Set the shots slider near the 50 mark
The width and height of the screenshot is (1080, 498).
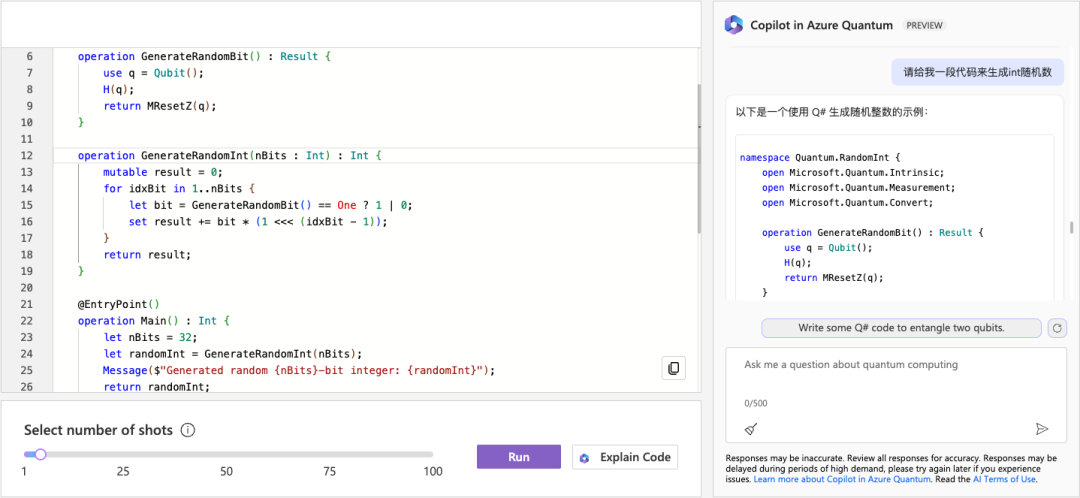pyautogui.click(x=227, y=454)
